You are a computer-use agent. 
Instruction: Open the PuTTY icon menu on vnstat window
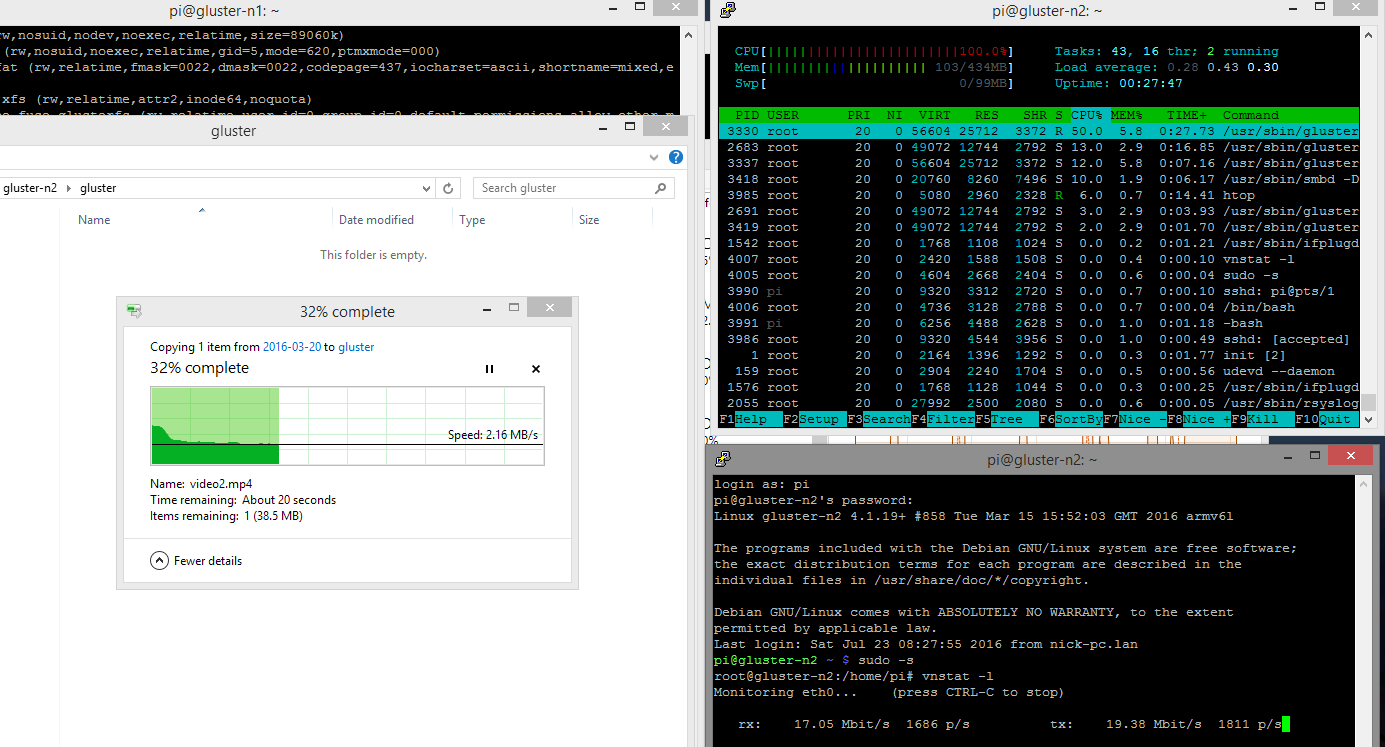coord(724,459)
